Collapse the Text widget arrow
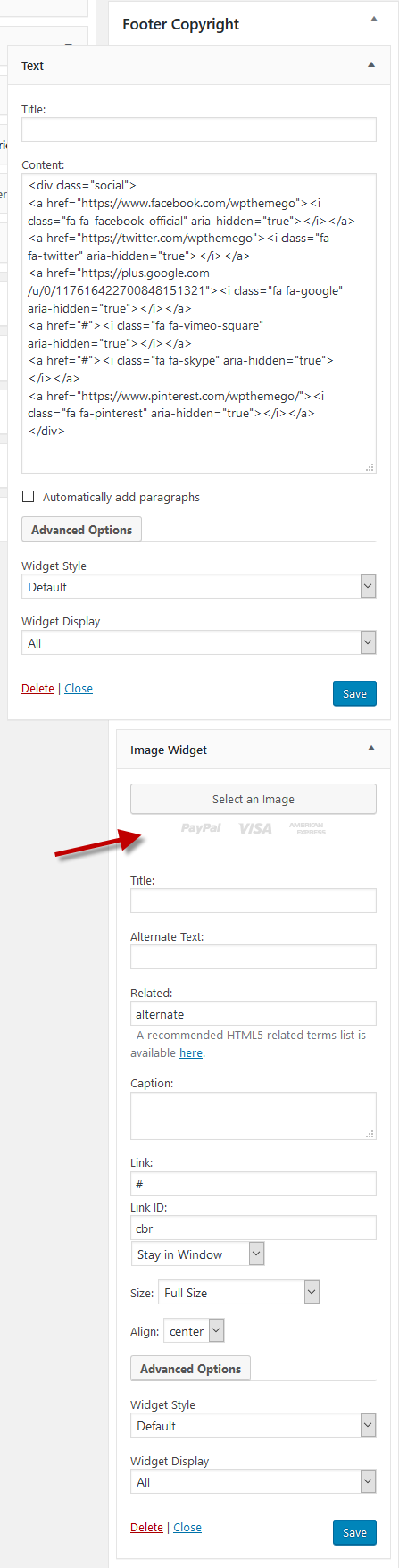 click(371, 65)
